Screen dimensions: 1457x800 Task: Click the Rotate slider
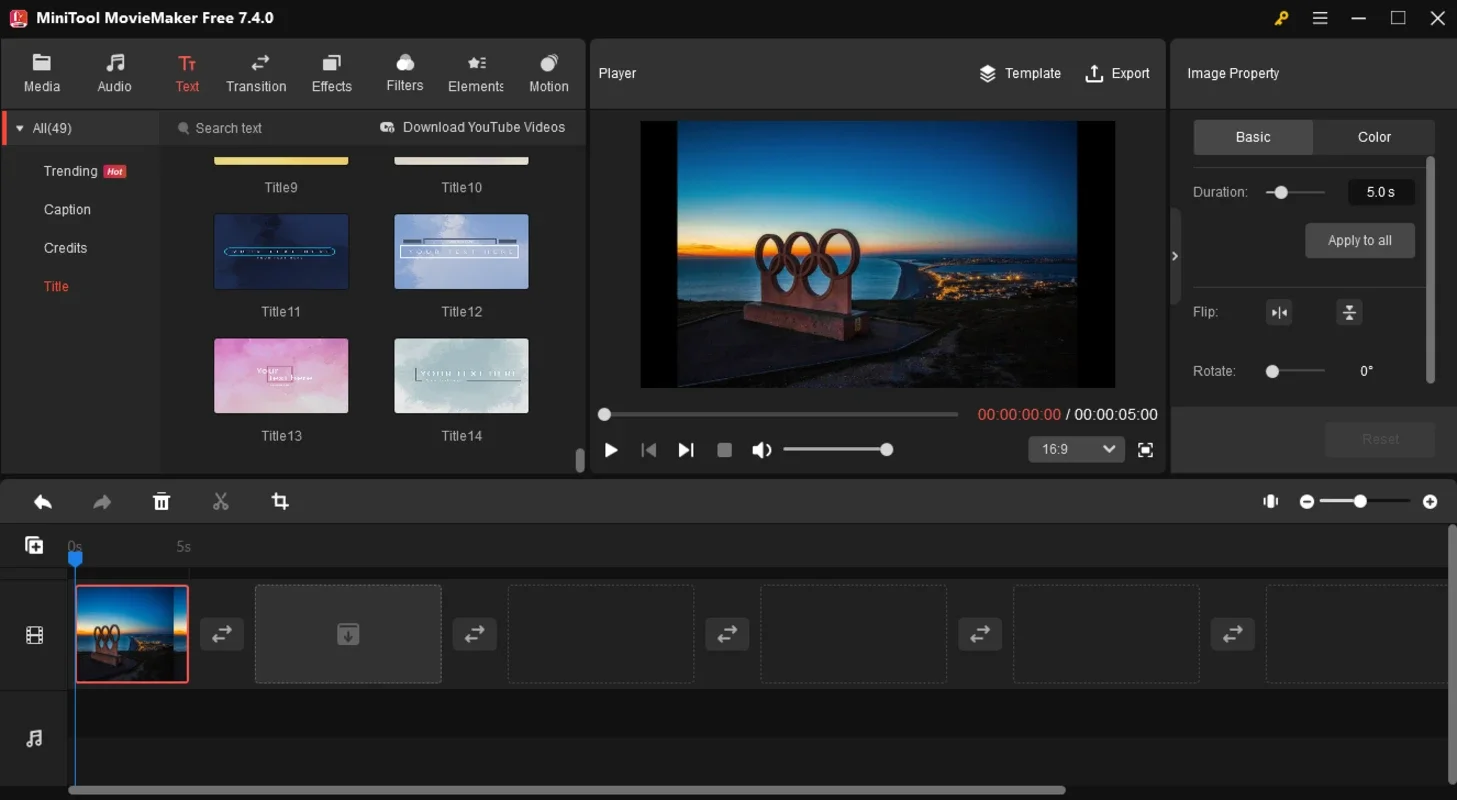point(1296,371)
